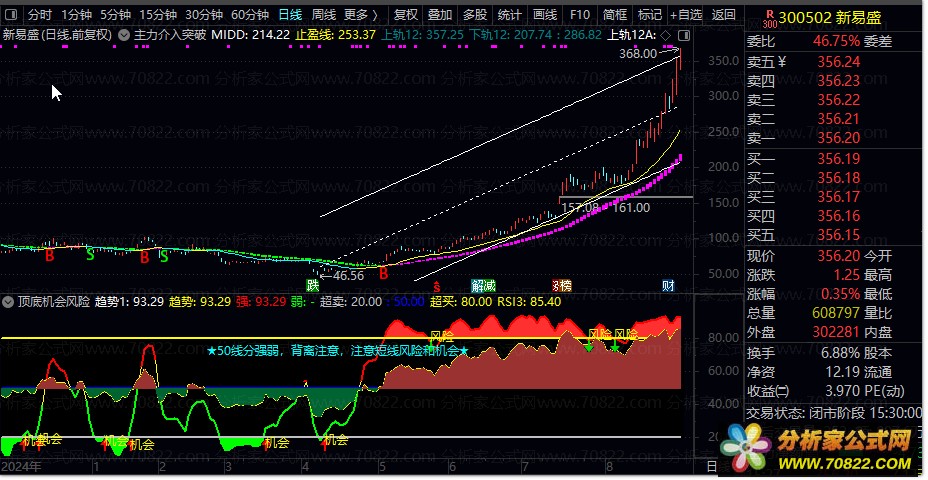Click the 标记 mark button
This screenshot has width=928, height=480.
[650, 15]
